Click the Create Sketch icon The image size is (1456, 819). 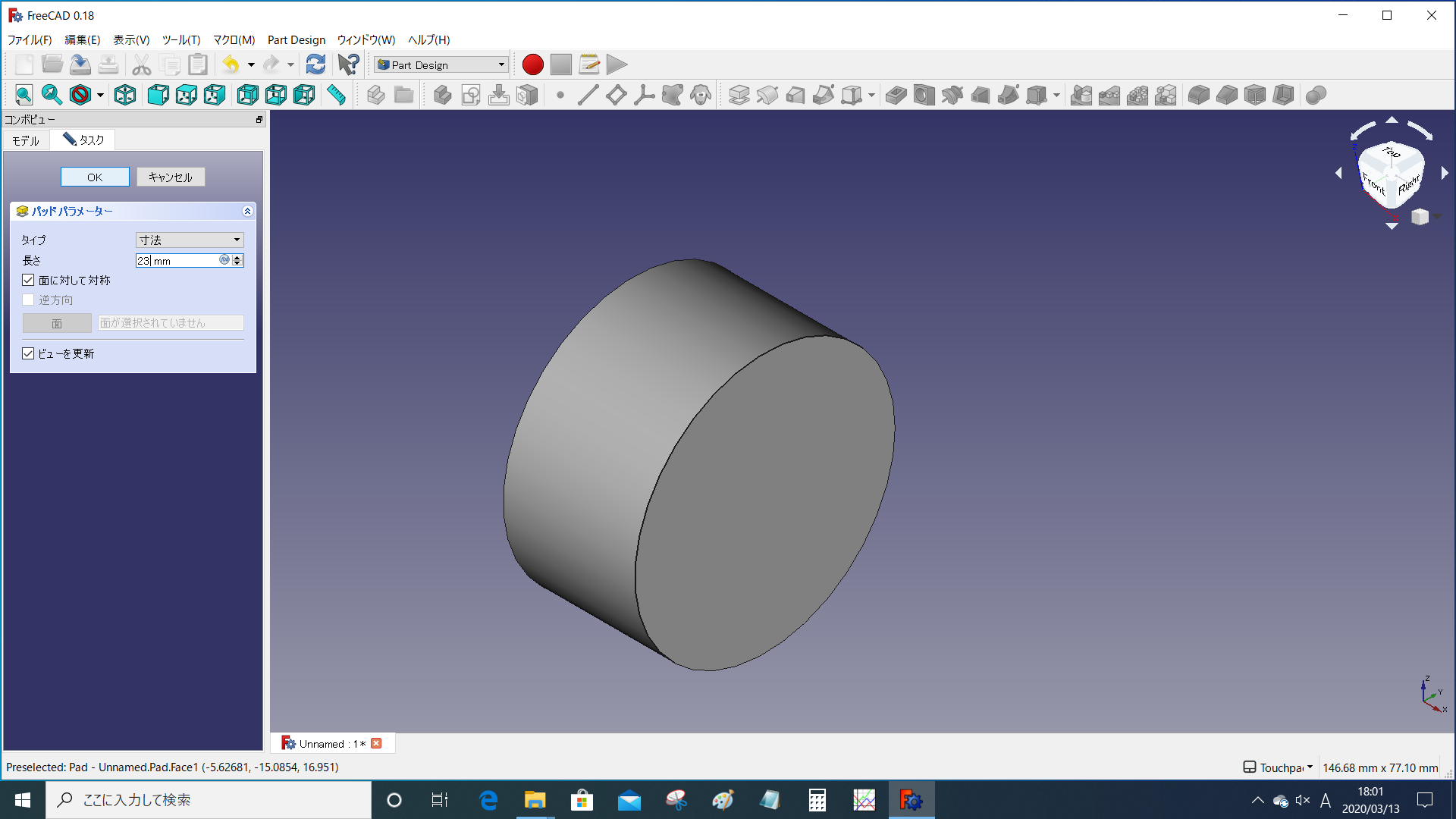471,95
